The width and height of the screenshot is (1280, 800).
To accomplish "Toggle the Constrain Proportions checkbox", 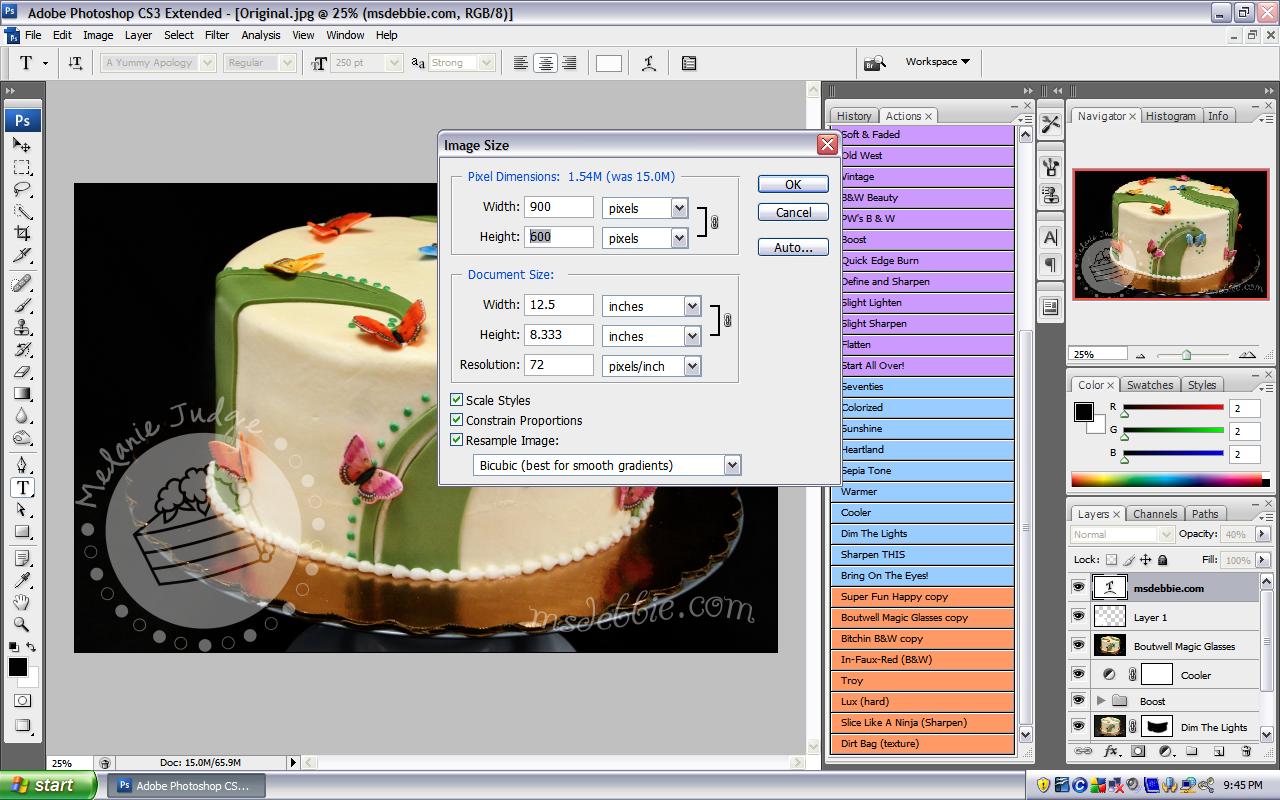I will tap(457, 420).
